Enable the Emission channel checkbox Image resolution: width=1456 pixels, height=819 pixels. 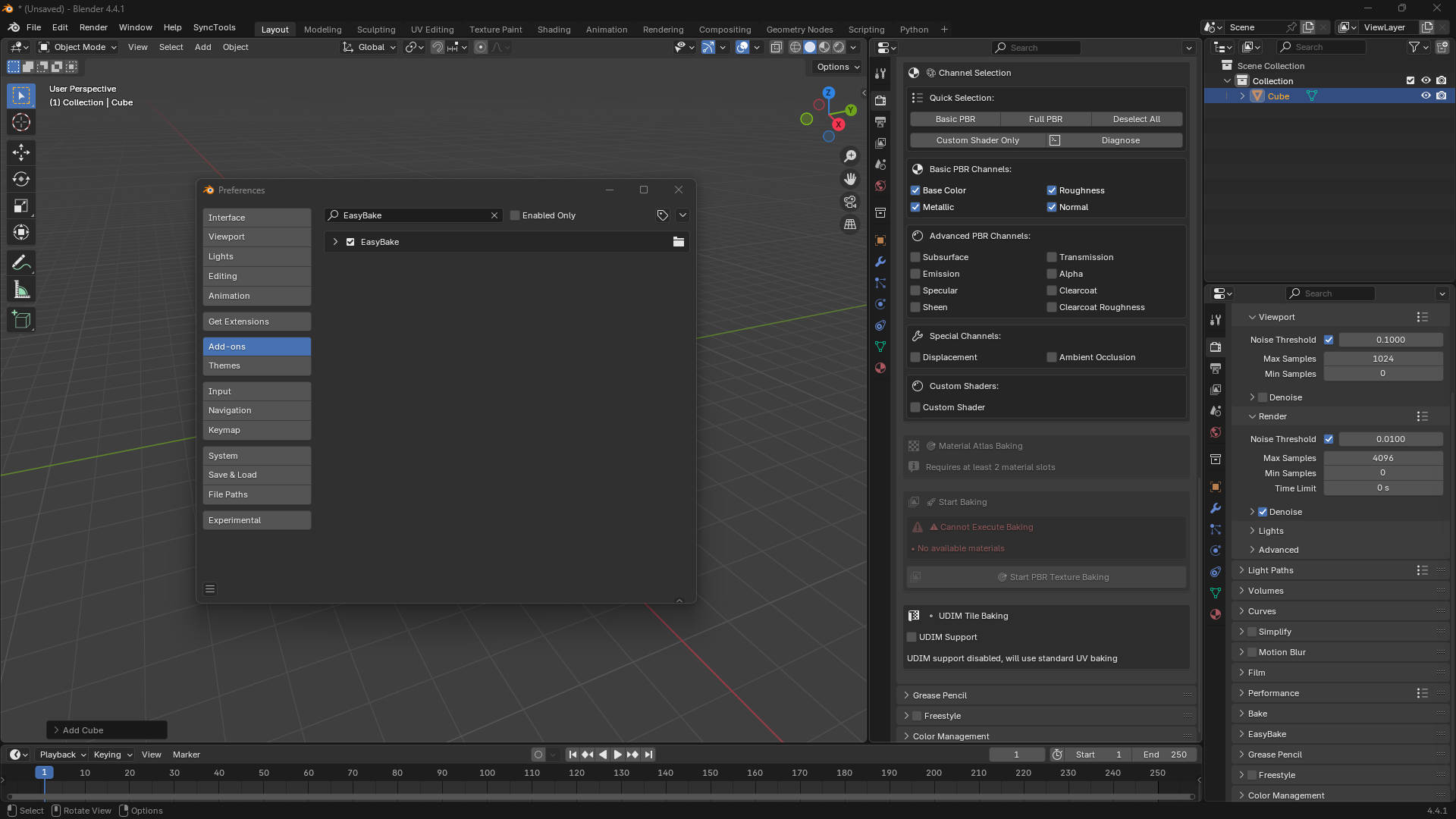pos(915,274)
